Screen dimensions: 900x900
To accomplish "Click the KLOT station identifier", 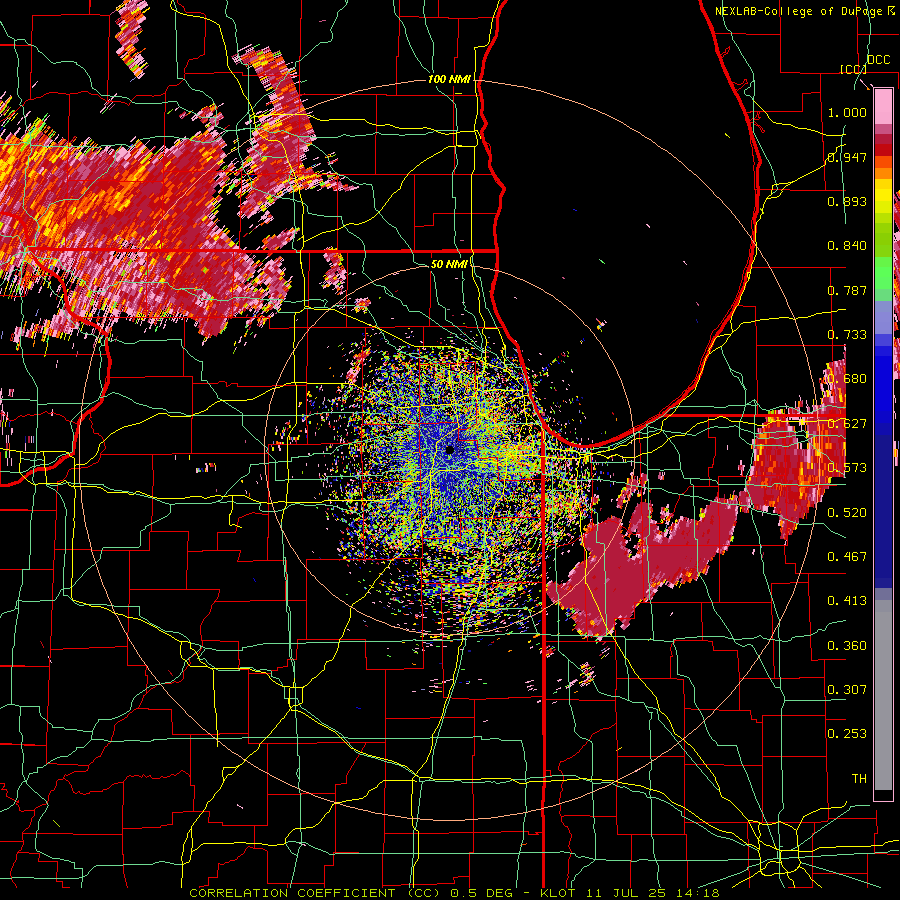I will click(x=558, y=893).
